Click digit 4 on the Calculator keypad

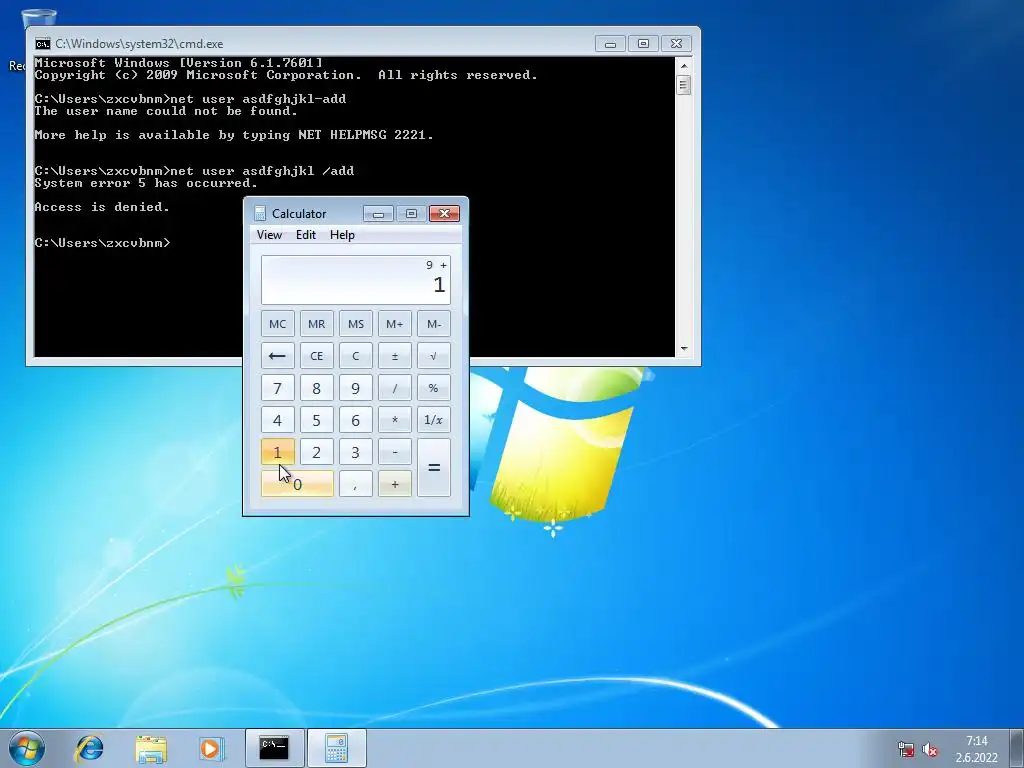click(278, 420)
